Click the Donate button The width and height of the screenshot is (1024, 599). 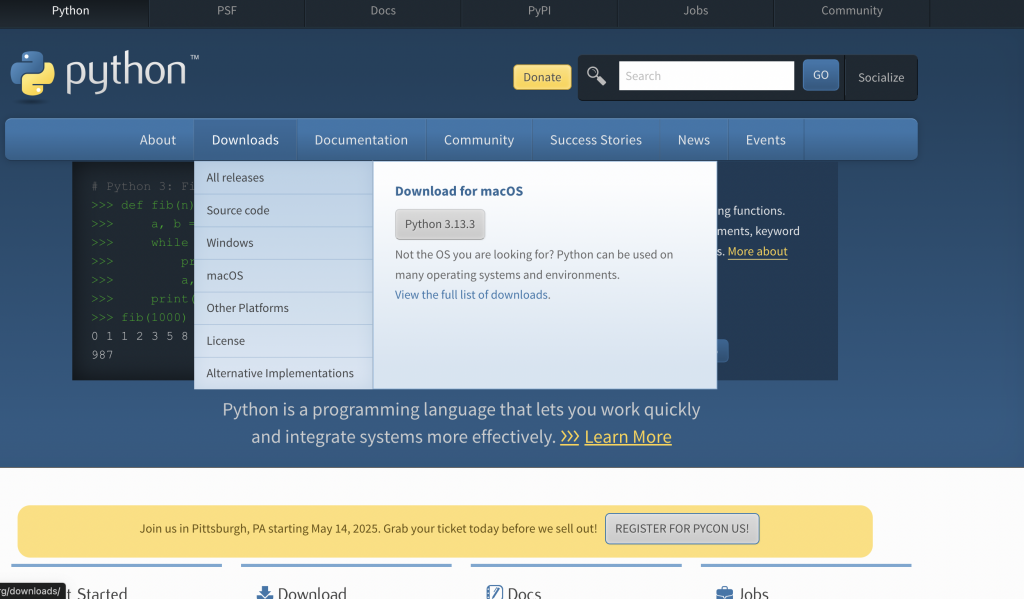point(542,77)
